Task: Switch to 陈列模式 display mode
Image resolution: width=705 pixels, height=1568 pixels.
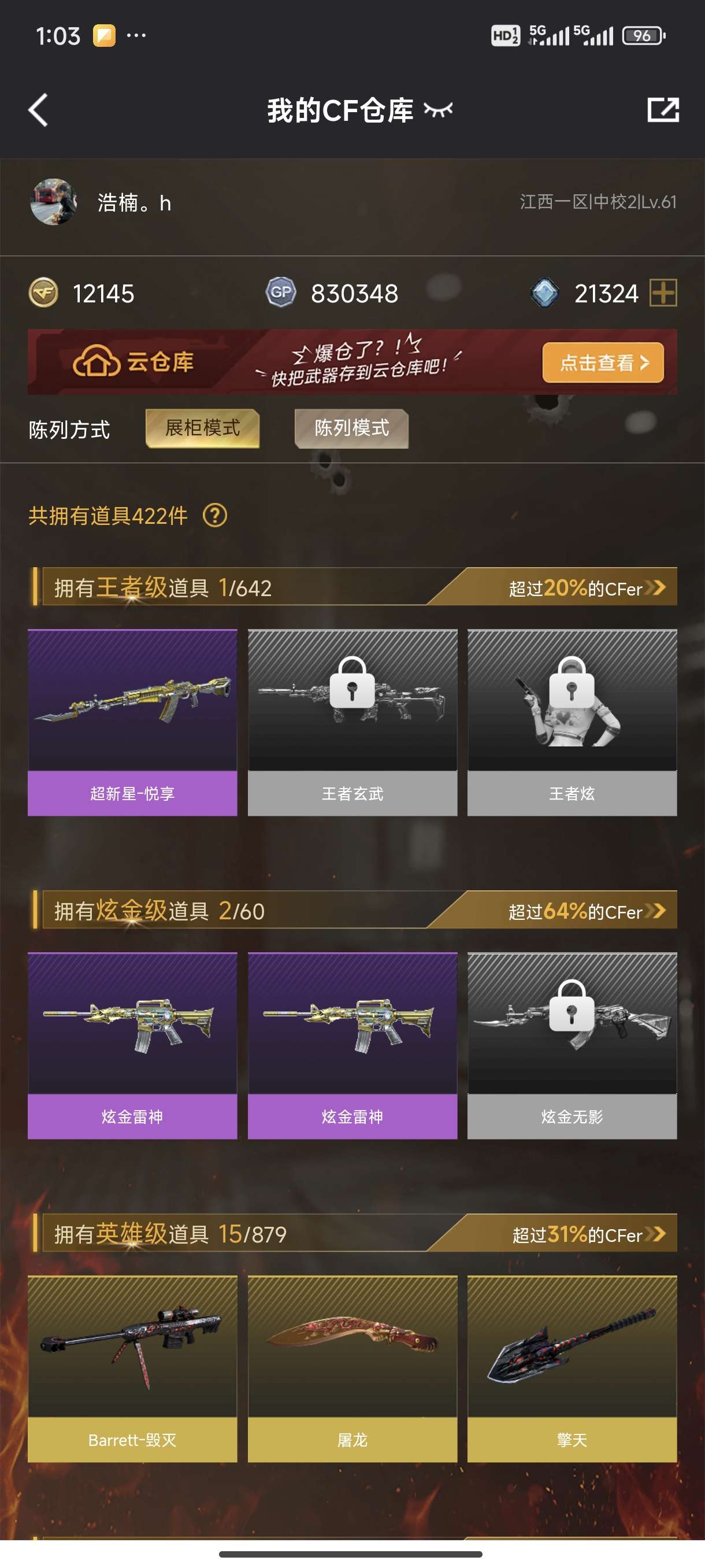Action: [x=351, y=428]
